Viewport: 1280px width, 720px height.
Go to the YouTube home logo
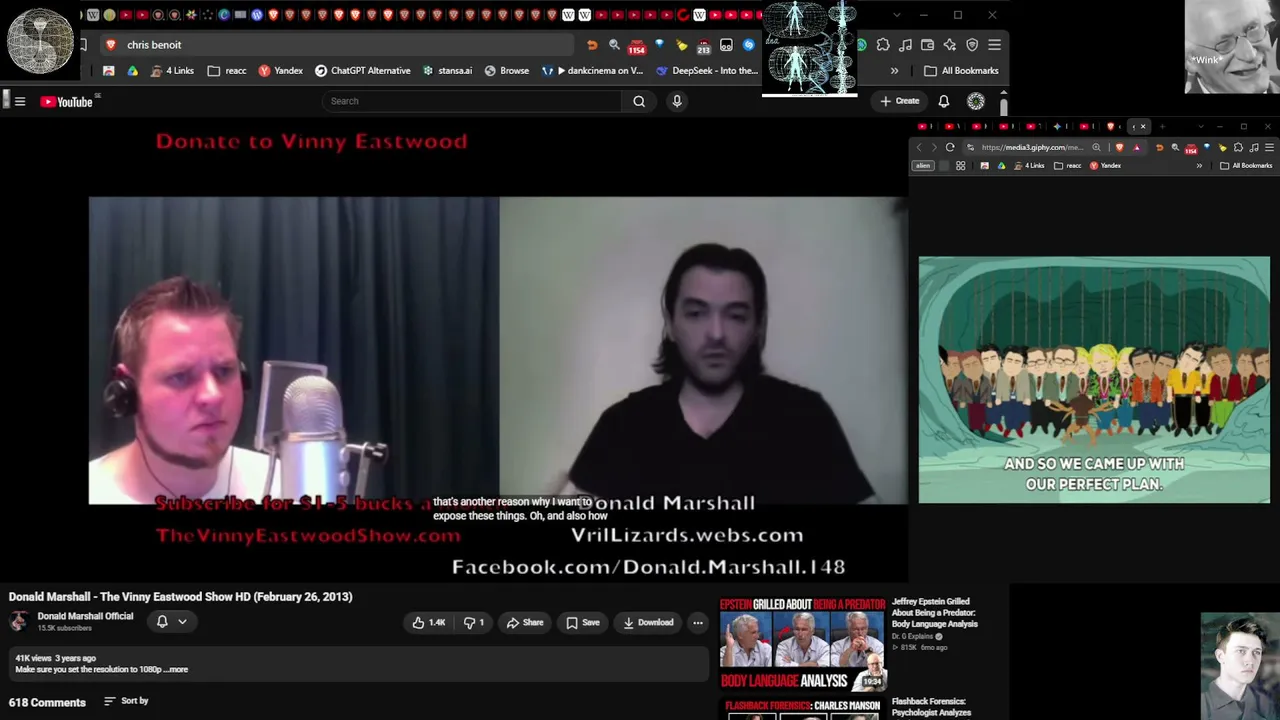(x=66, y=101)
